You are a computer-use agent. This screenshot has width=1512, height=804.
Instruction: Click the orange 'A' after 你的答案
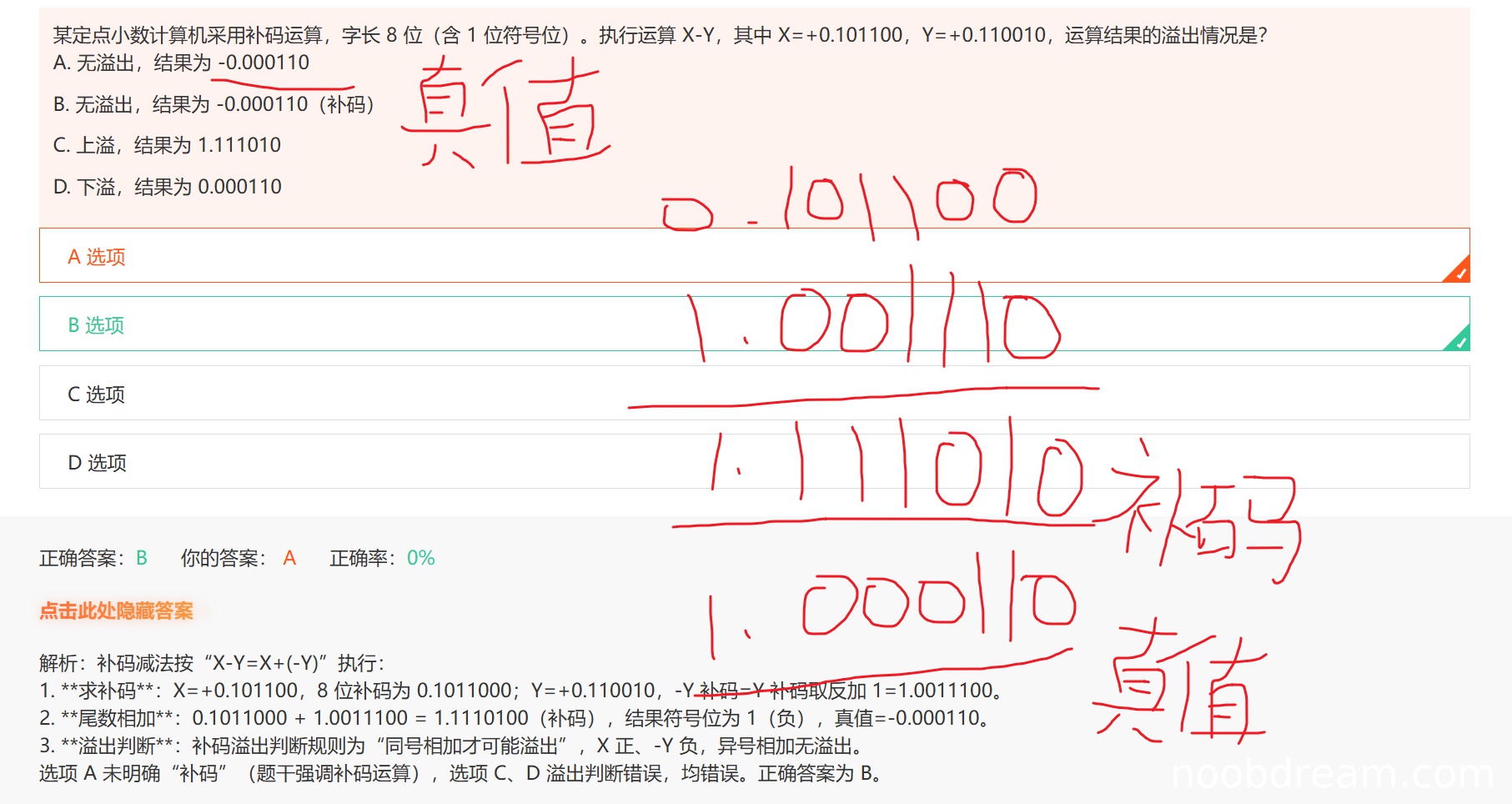[x=289, y=558]
